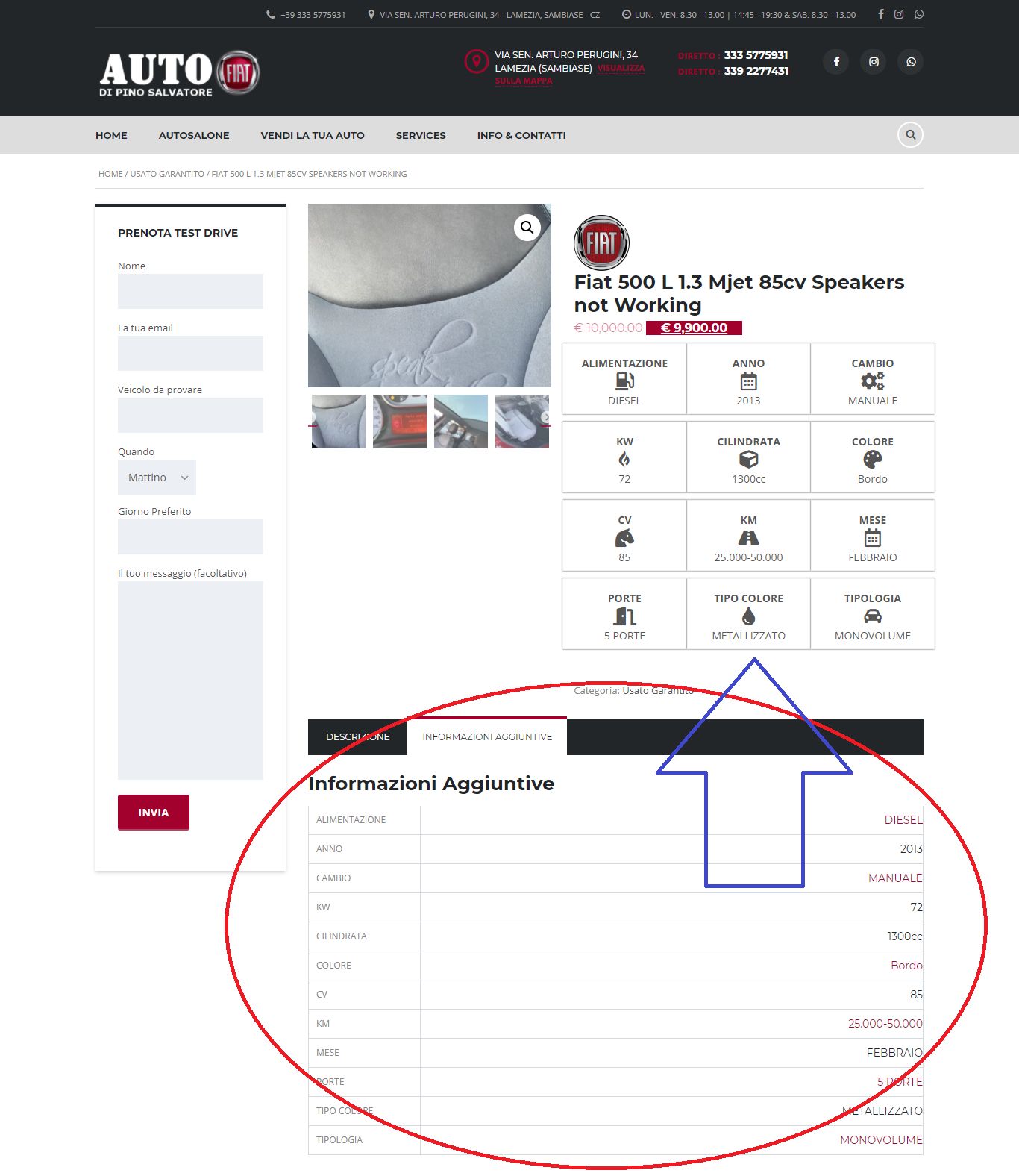Click the DIESEL link in the Alimentazione row

[903, 819]
